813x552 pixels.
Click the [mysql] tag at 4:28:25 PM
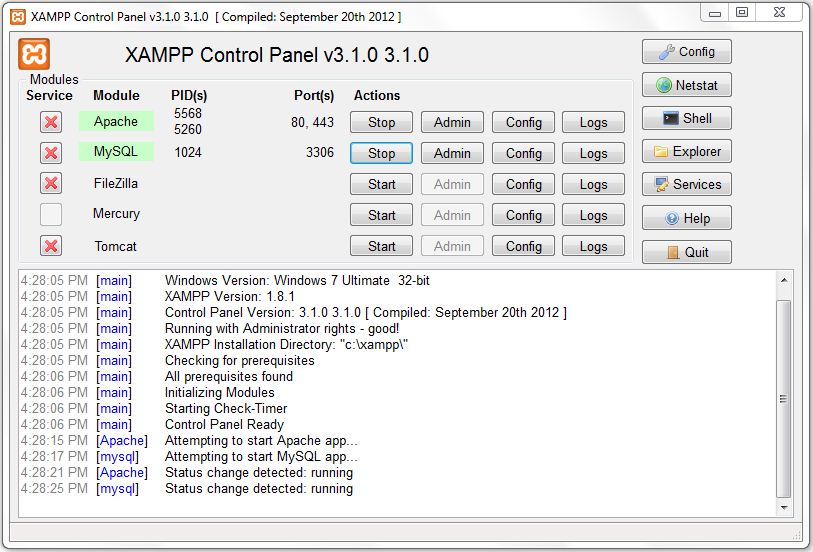coord(117,489)
